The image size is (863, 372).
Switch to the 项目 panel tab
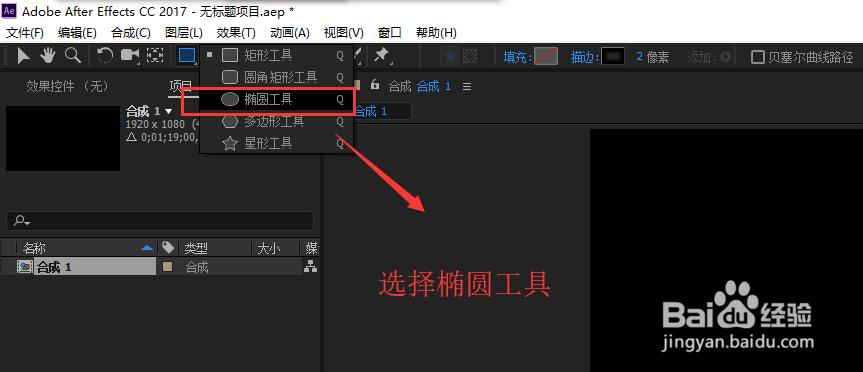pos(180,86)
